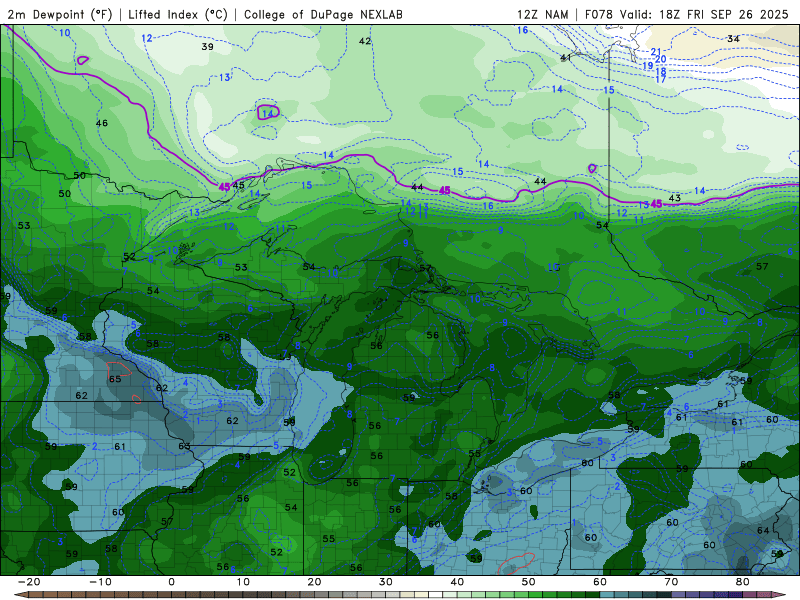Click the blue lifted index contour label 19

click(x=647, y=66)
